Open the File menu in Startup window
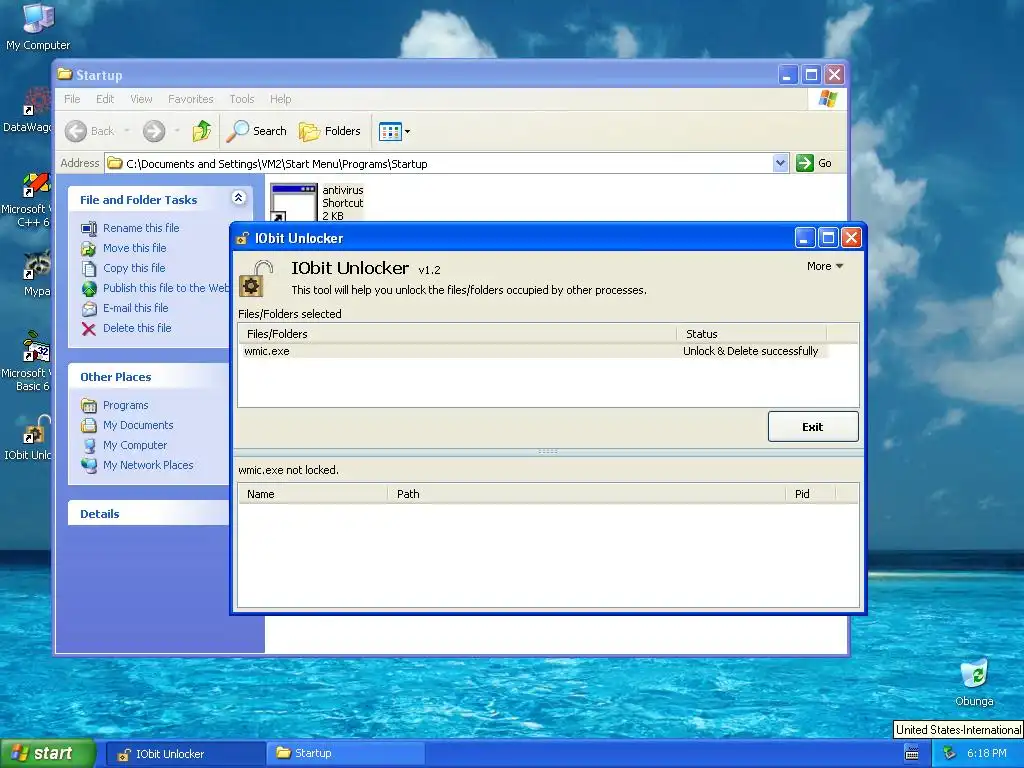 (72, 99)
